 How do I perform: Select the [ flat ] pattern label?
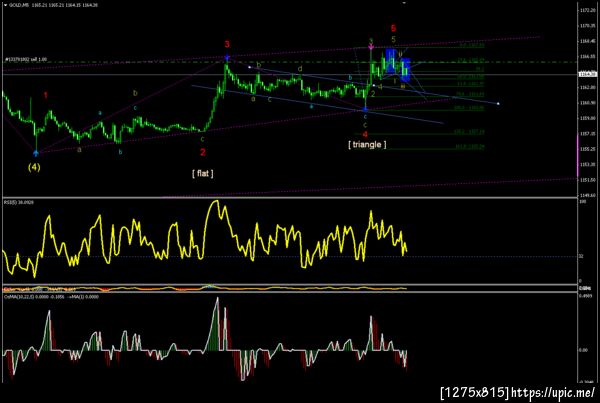coord(202,173)
